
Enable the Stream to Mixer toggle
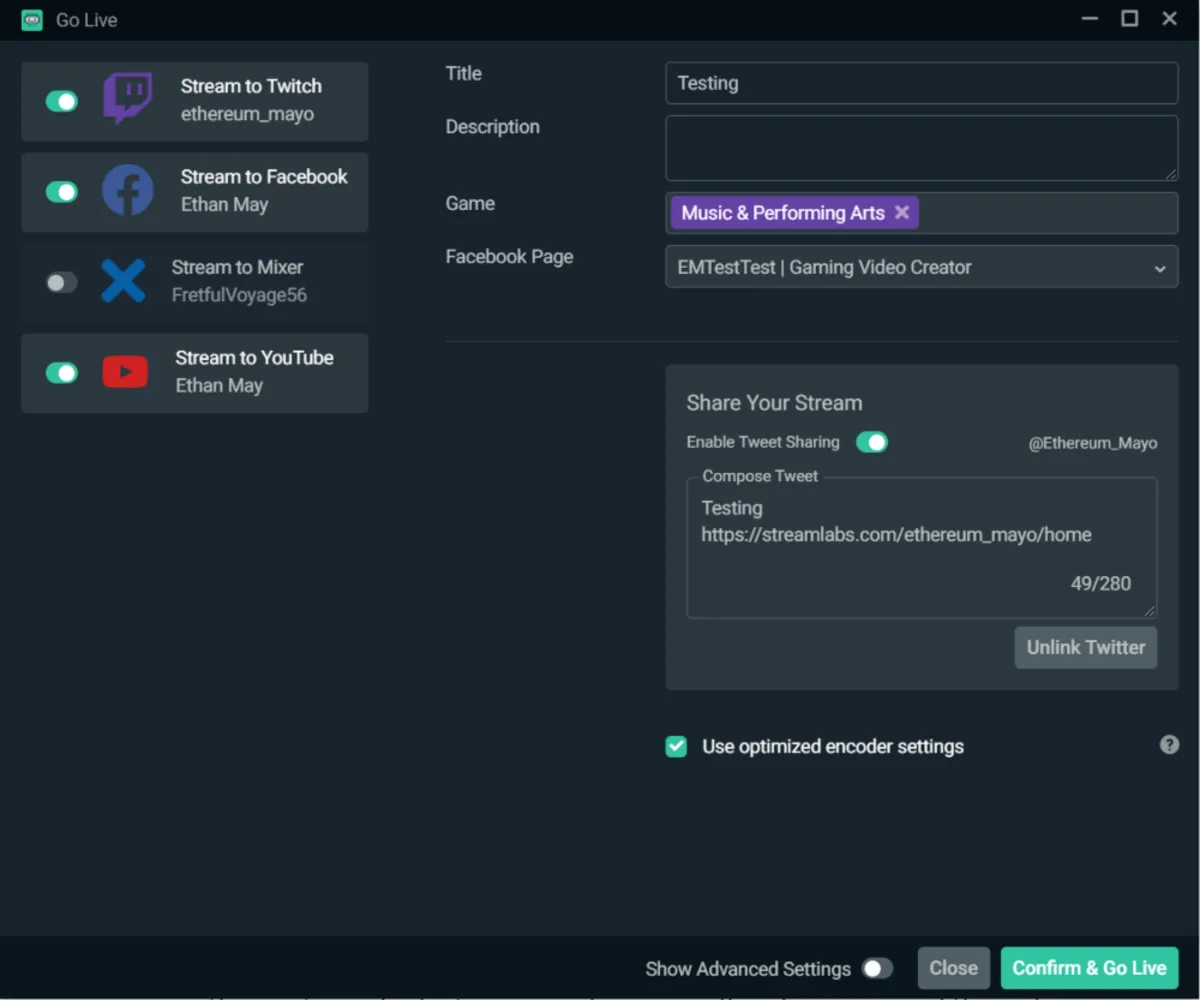click(62, 282)
